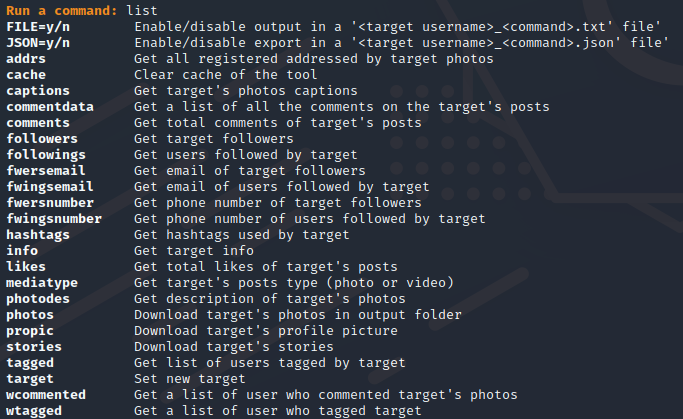683x419 pixels.
Task: Click the fwingsnumber command name
Action: [x=54, y=219]
